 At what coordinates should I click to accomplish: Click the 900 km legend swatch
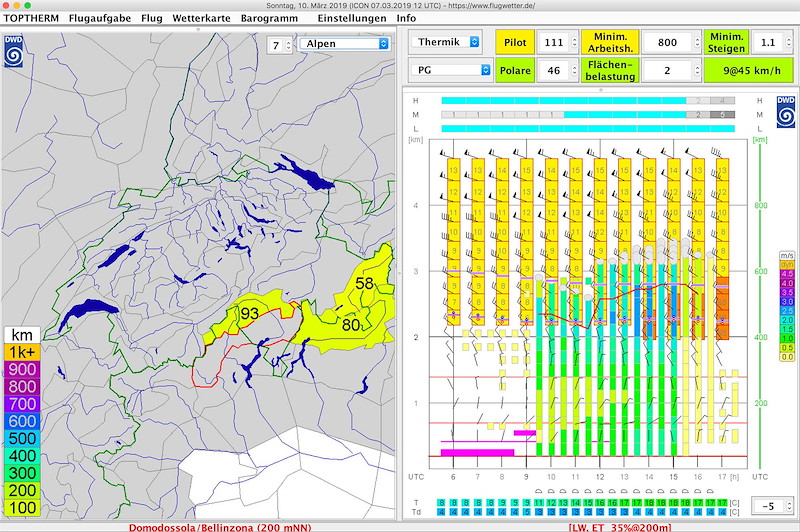coord(22,369)
